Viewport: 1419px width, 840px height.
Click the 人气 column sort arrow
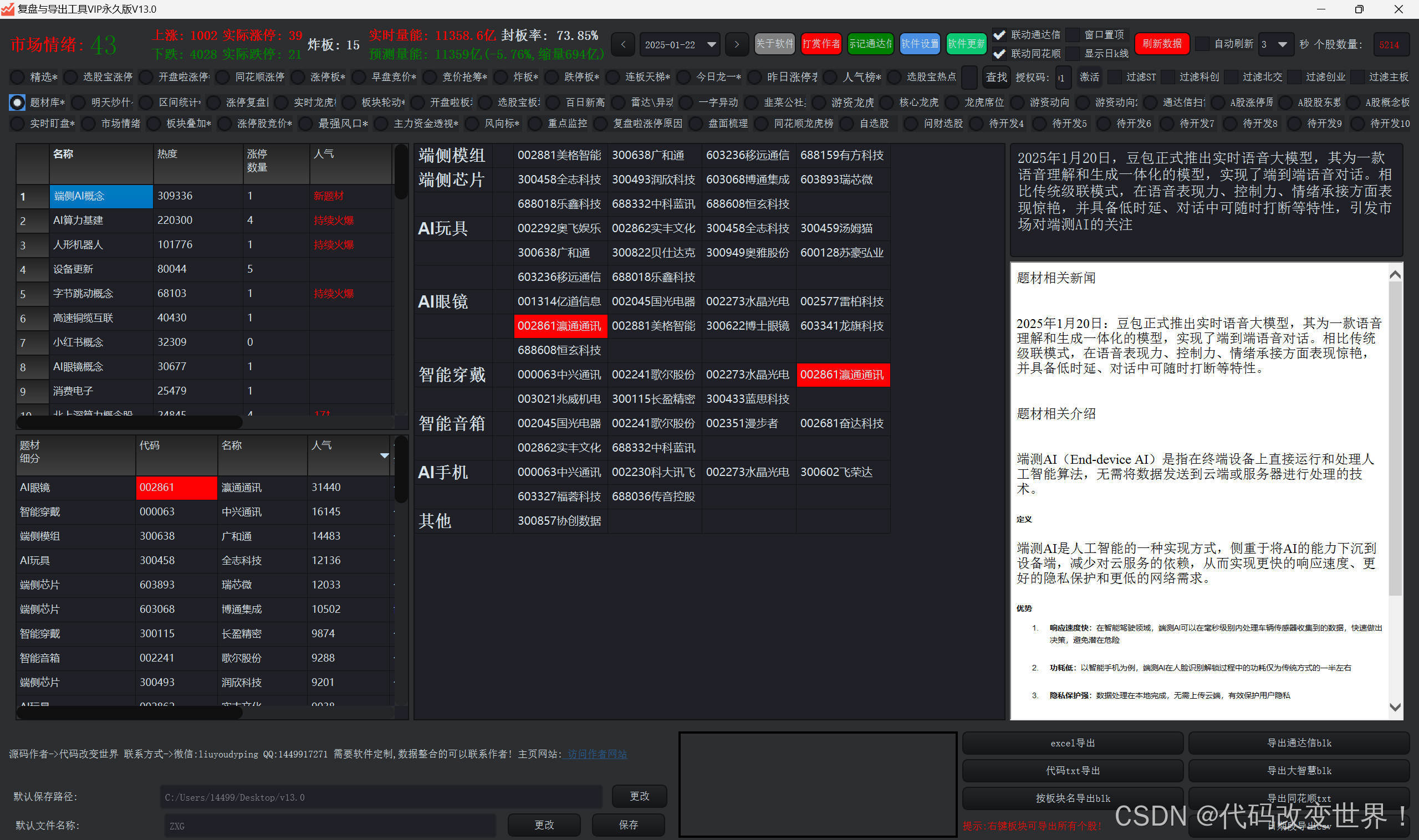pos(385,455)
